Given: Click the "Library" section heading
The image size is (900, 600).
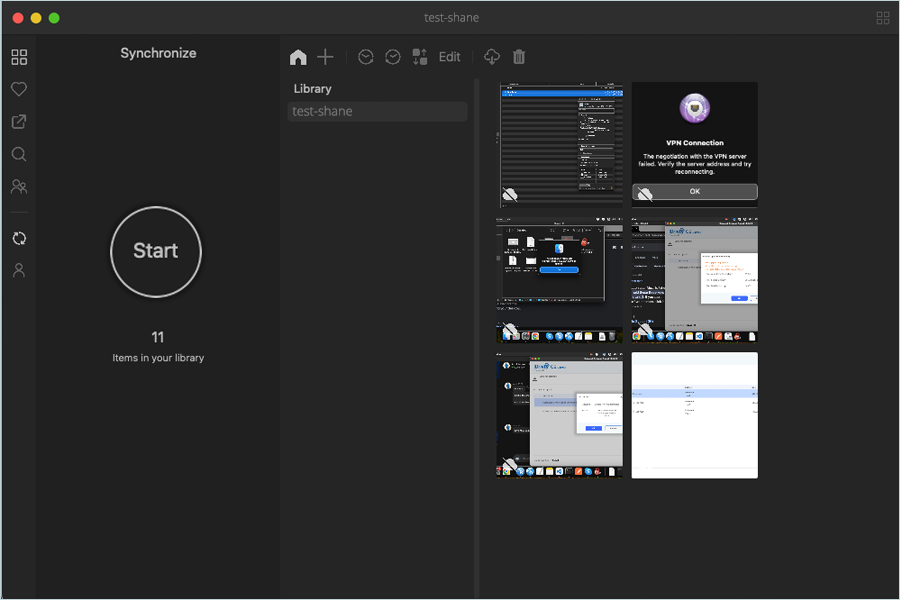Looking at the screenshot, I should [312, 89].
